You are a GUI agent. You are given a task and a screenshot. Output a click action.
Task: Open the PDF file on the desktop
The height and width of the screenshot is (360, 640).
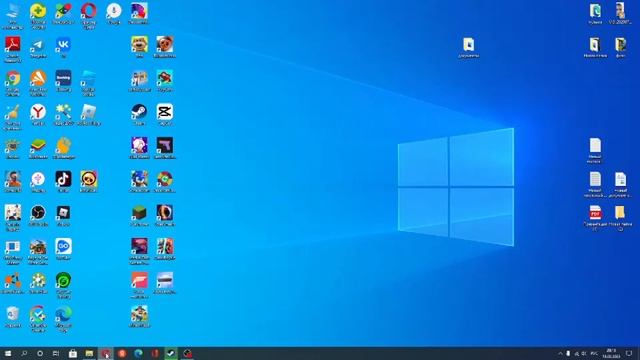[595, 218]
